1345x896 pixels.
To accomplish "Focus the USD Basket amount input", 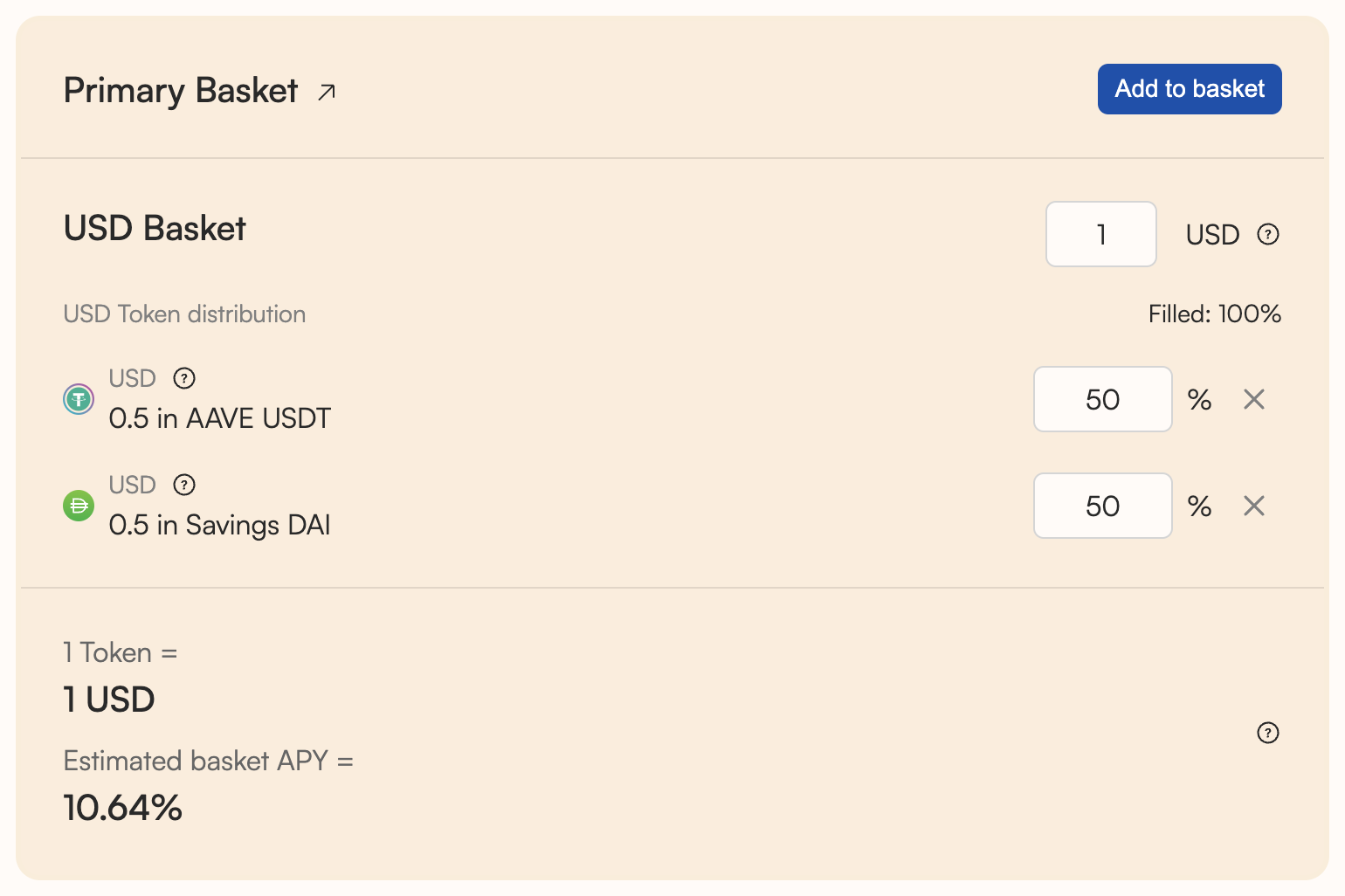I will (x=1100, y=234).
